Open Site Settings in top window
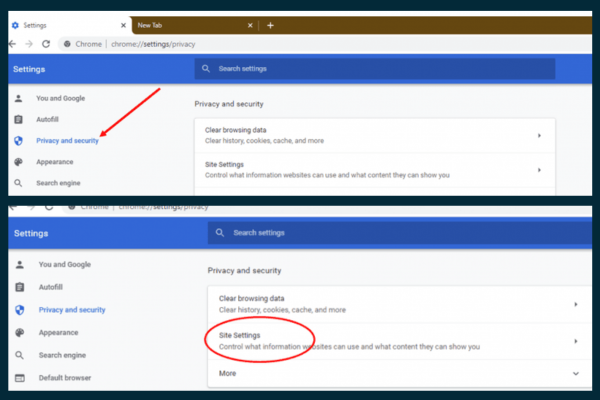The height and width of the screenshot is (400, 600). click(375, 170)
